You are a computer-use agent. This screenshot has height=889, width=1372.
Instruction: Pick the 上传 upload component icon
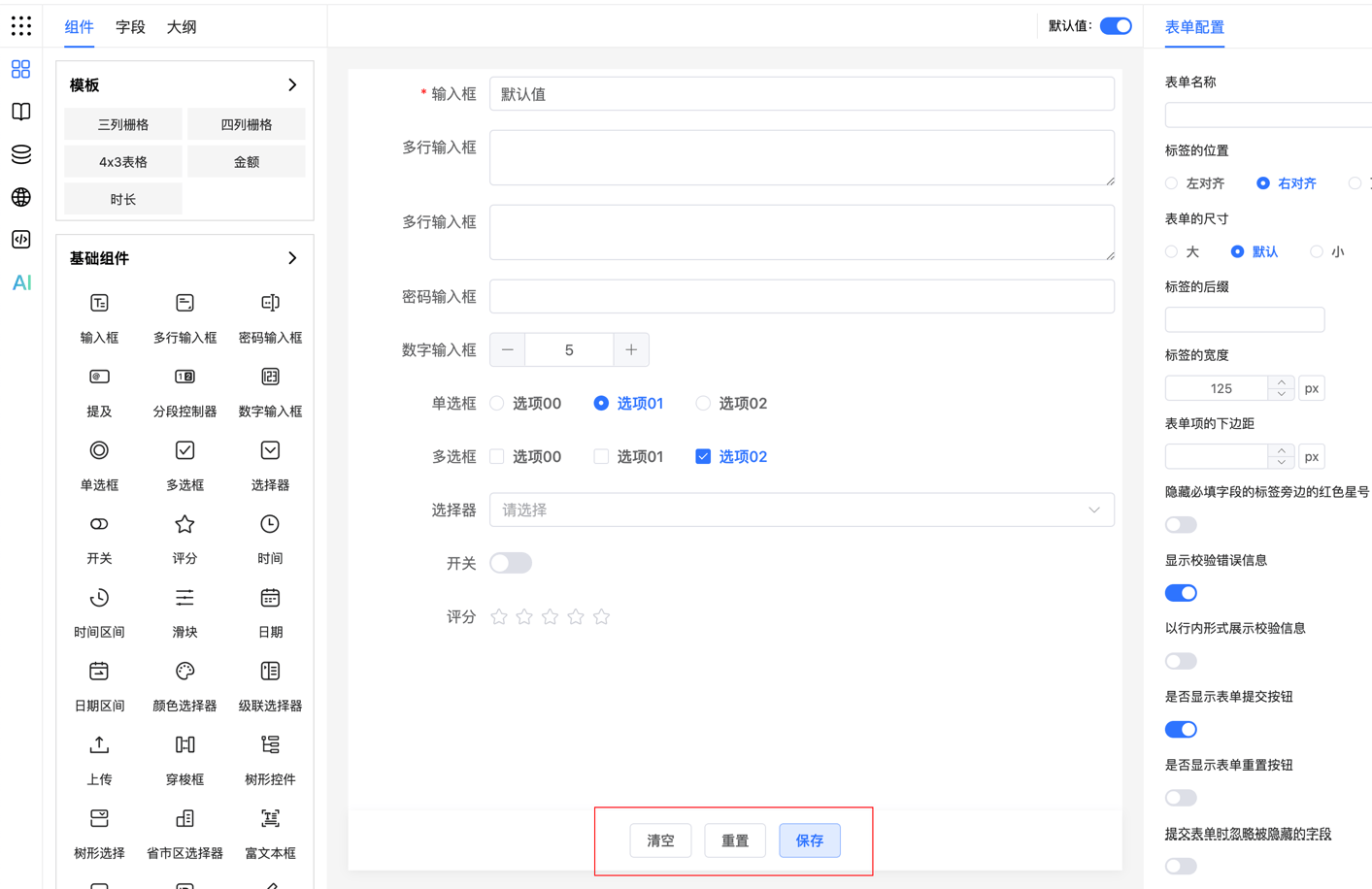(x=99, y=745)
